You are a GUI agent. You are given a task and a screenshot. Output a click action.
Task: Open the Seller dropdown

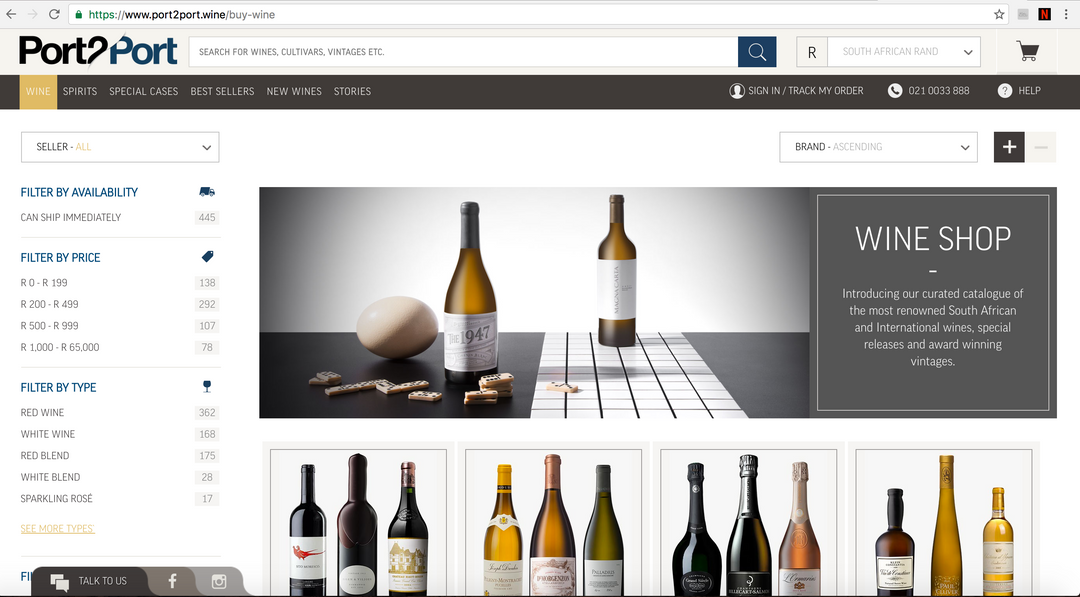(120, 147)
